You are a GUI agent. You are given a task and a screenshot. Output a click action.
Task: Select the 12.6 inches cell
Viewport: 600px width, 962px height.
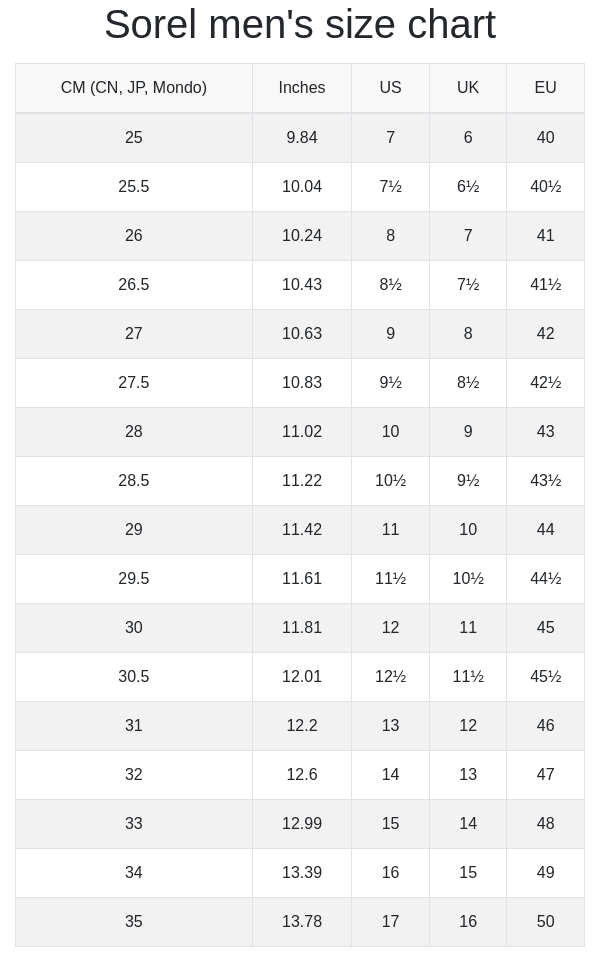302,775
